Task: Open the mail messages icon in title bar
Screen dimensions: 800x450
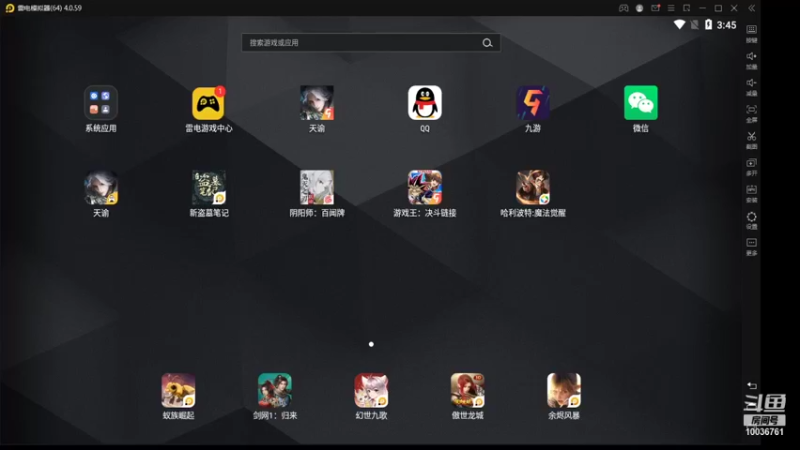Action: [655, 8]
